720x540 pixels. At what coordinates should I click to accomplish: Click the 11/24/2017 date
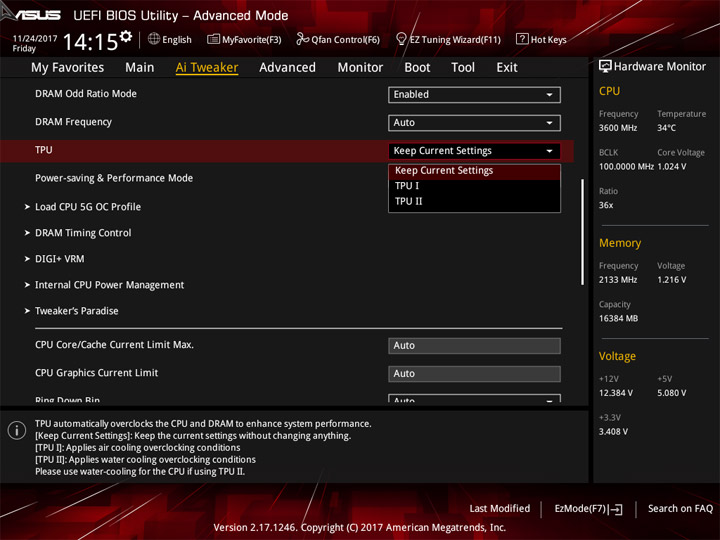[x=35, y=39]
